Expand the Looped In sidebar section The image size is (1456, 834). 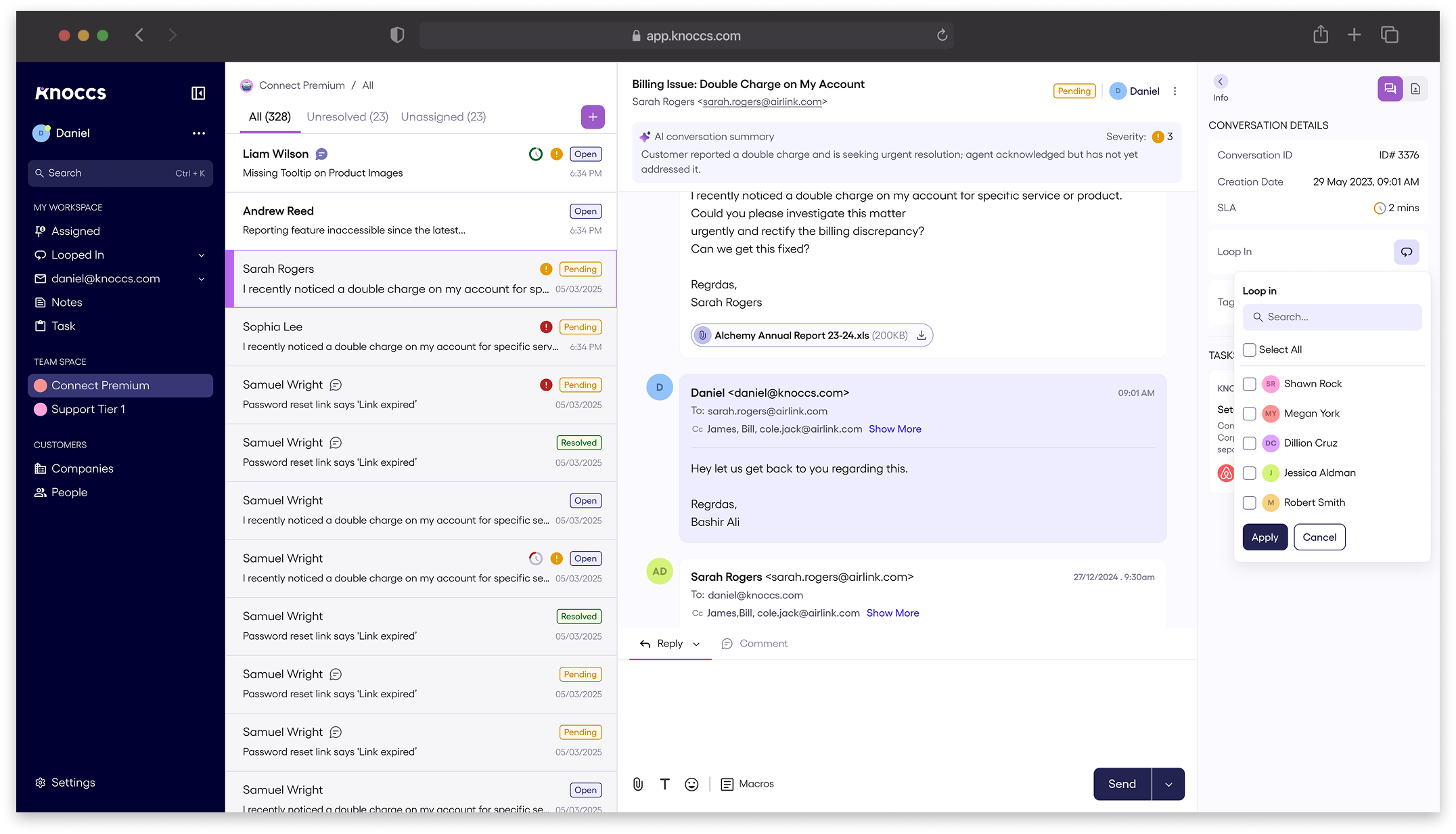pos(201,255)
